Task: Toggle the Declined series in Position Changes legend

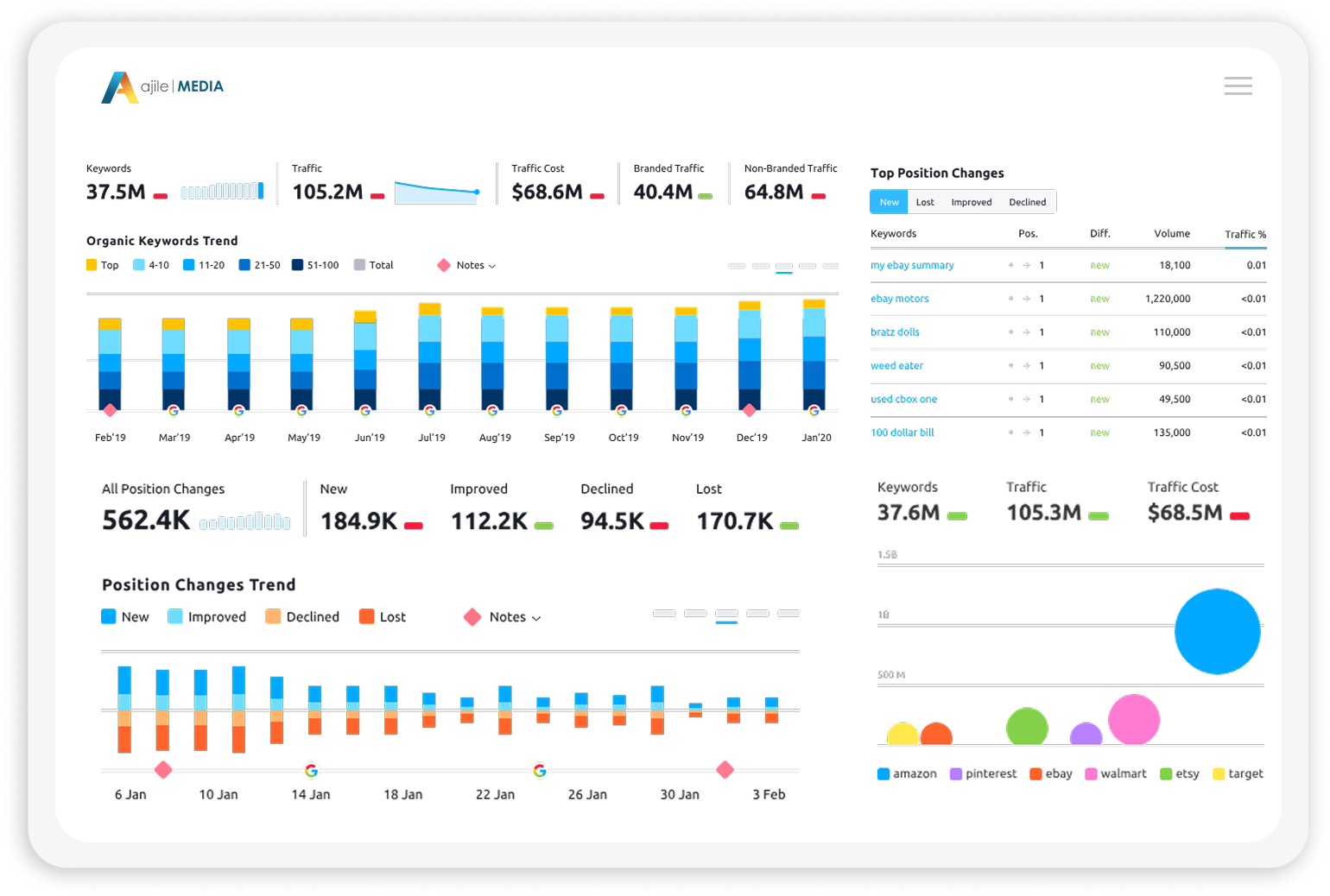Action: (x=273, y=616)
